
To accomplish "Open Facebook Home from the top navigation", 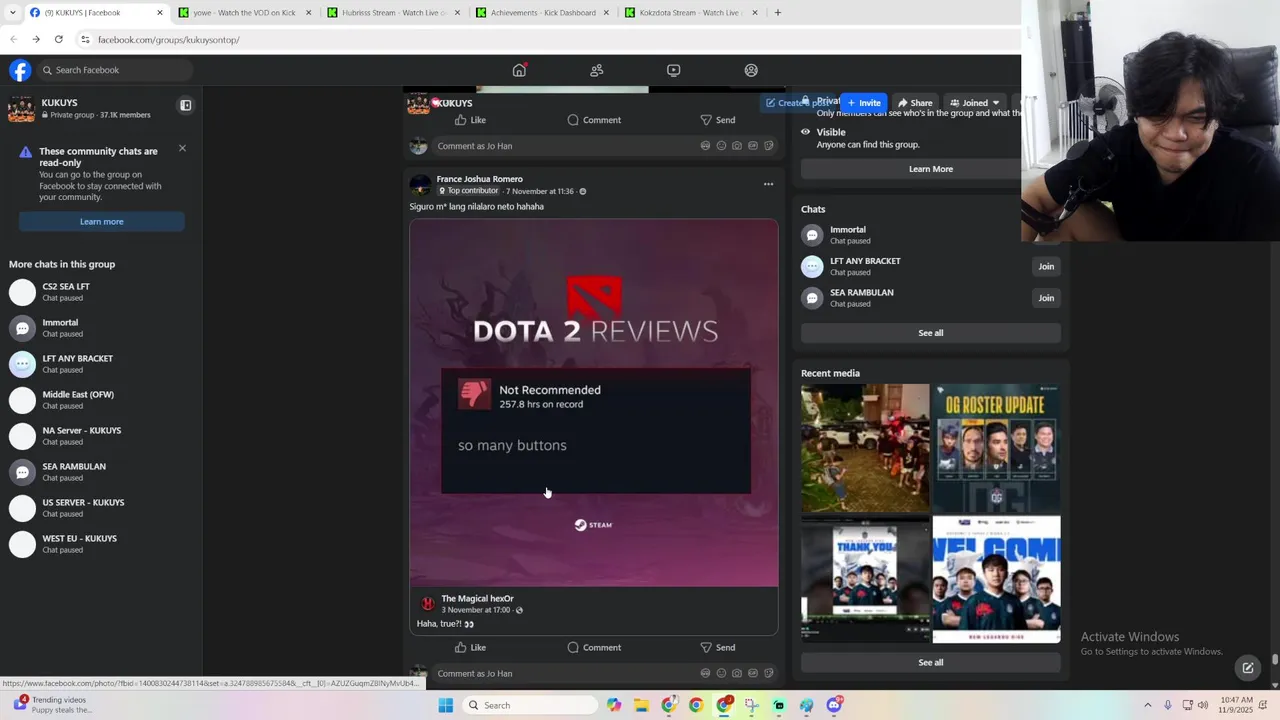I will pyautogui.click(x=519, y=70).
